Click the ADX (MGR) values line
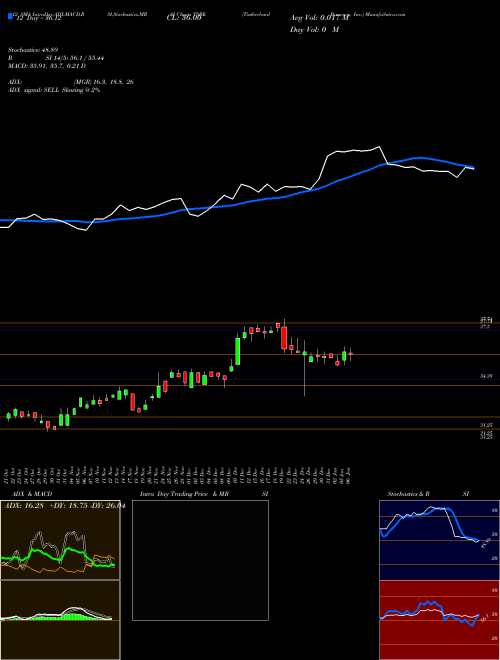The image size is (500, 660). point(71,82)
